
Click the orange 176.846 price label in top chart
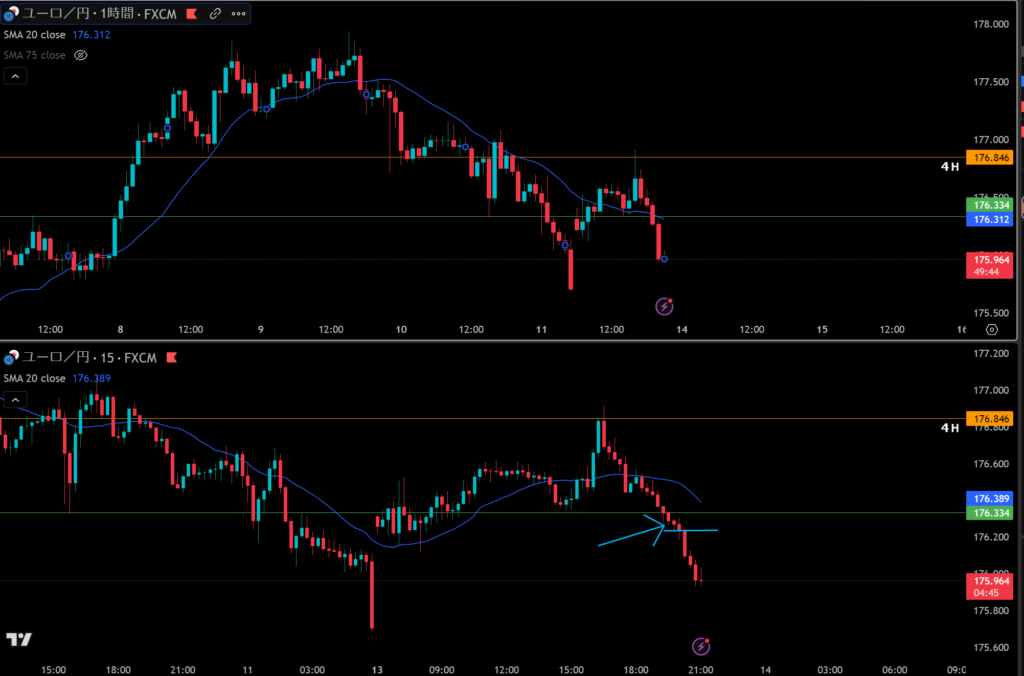click(989, 158)
